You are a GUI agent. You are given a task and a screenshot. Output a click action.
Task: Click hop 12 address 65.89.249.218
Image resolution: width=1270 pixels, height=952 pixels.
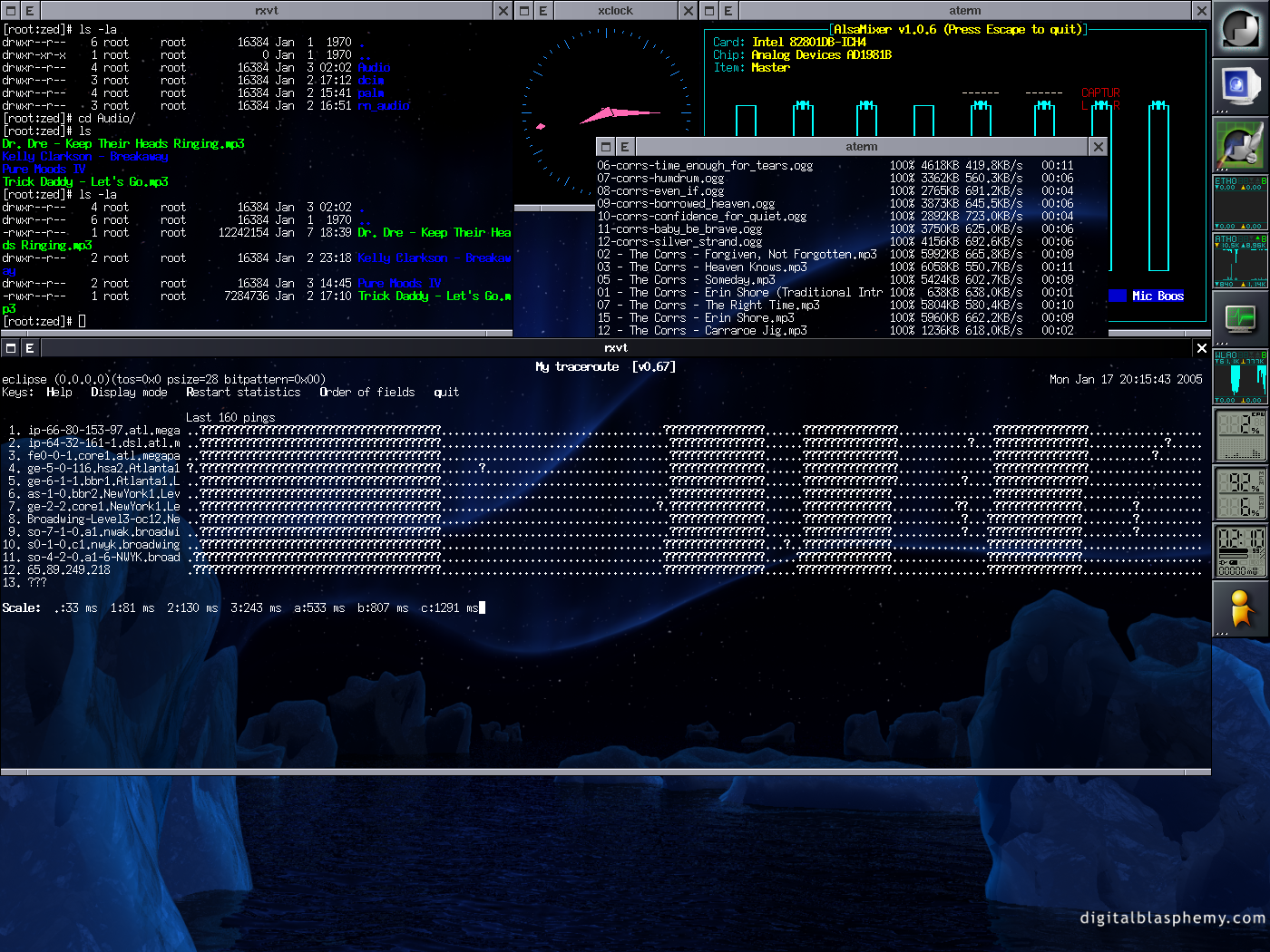coord(69,570)
